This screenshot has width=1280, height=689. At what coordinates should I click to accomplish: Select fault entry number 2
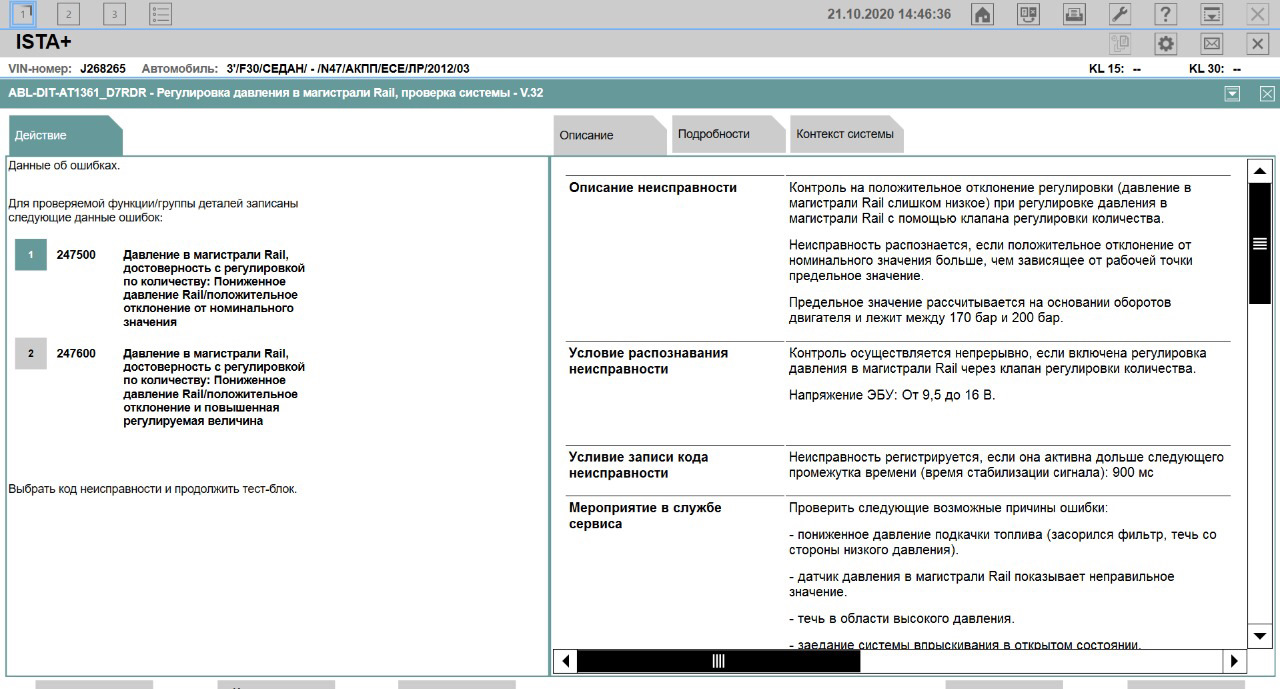point(31,353)
